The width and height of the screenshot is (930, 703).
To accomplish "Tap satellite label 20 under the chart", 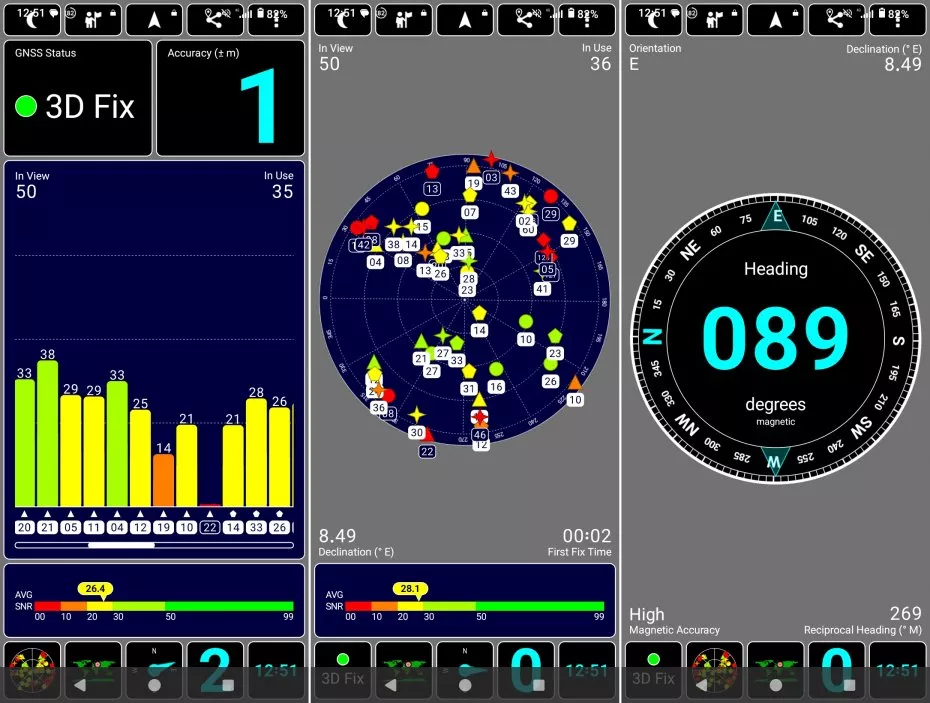I will pos(24,527).
